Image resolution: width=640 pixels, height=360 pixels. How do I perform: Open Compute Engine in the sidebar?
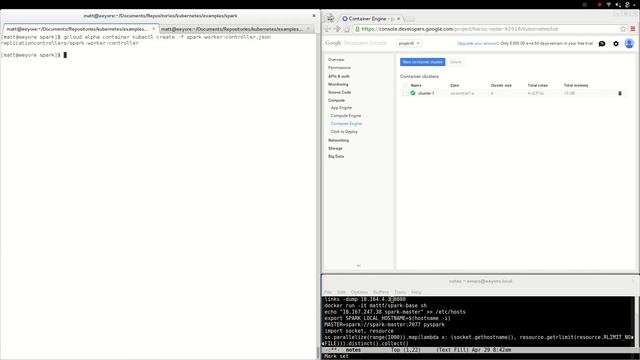click(346, 116)
